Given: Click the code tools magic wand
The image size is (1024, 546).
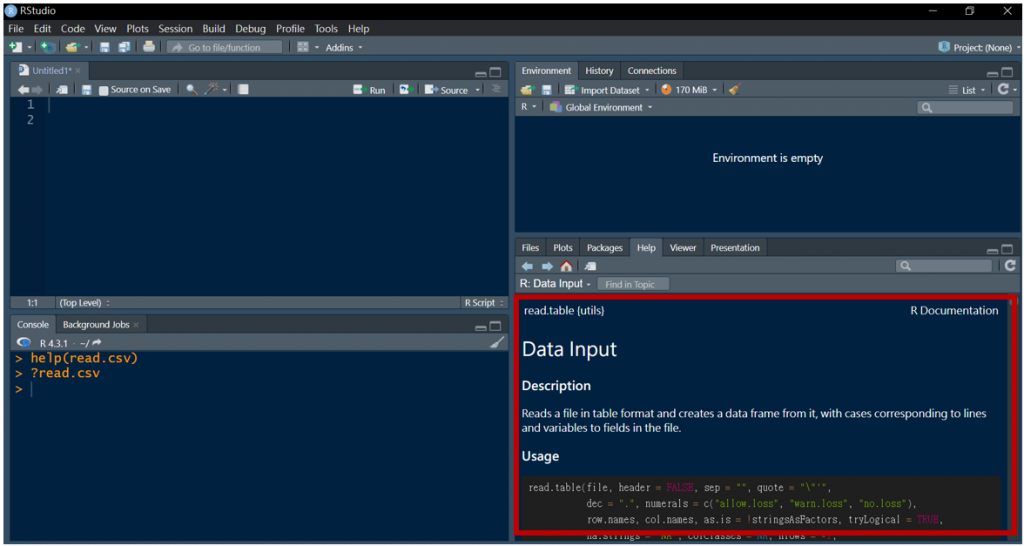Looking at the screenshot, I should (x=212, y=89).
